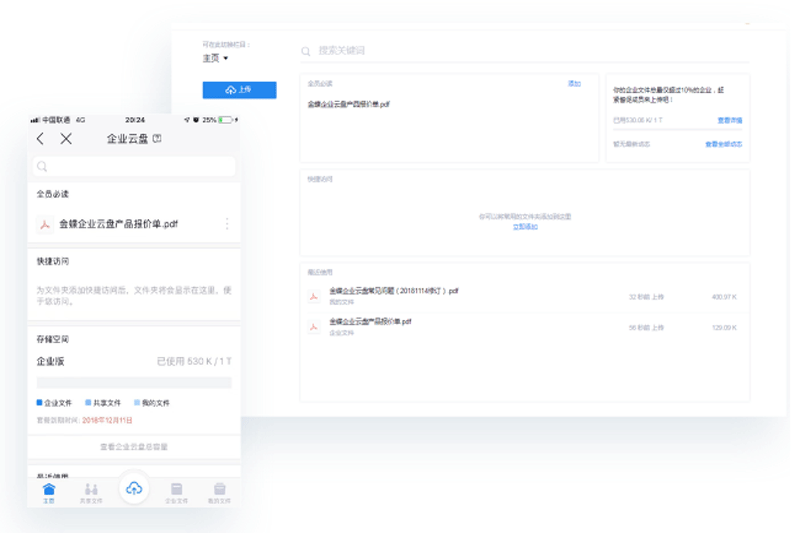Open the help icon beside 企业云盘 title
This screenshot has width=800, height=533.
tap(157, 139)
